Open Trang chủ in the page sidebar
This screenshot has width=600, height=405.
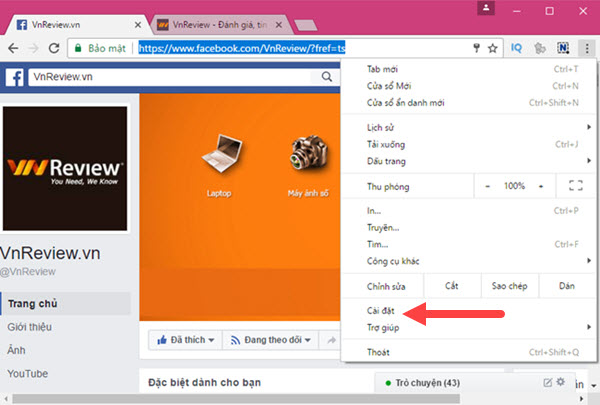(x=66, y=304)
